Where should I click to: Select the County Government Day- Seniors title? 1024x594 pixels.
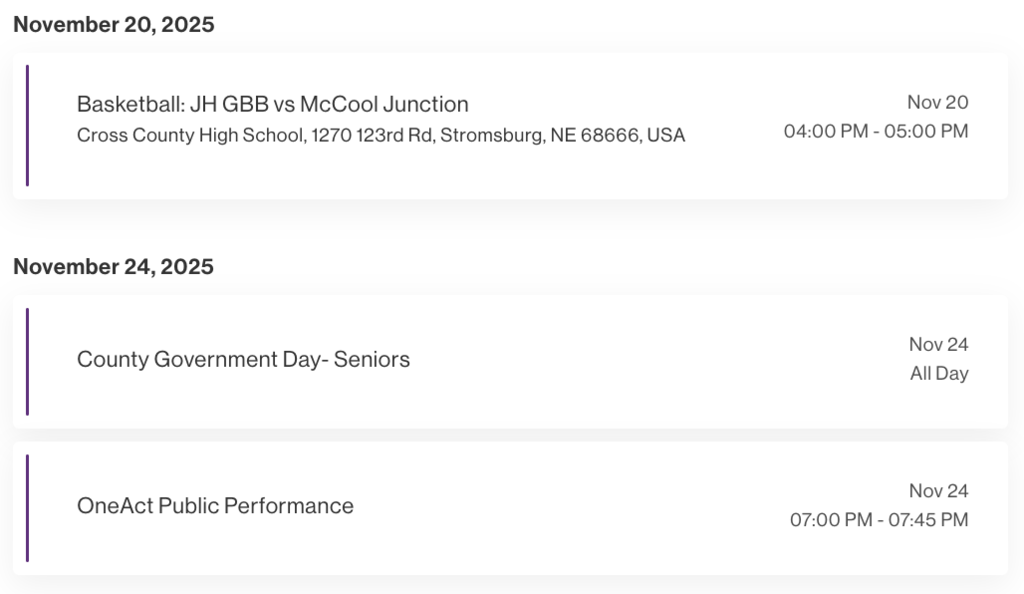pyautogui.click(x=243, y=360)
